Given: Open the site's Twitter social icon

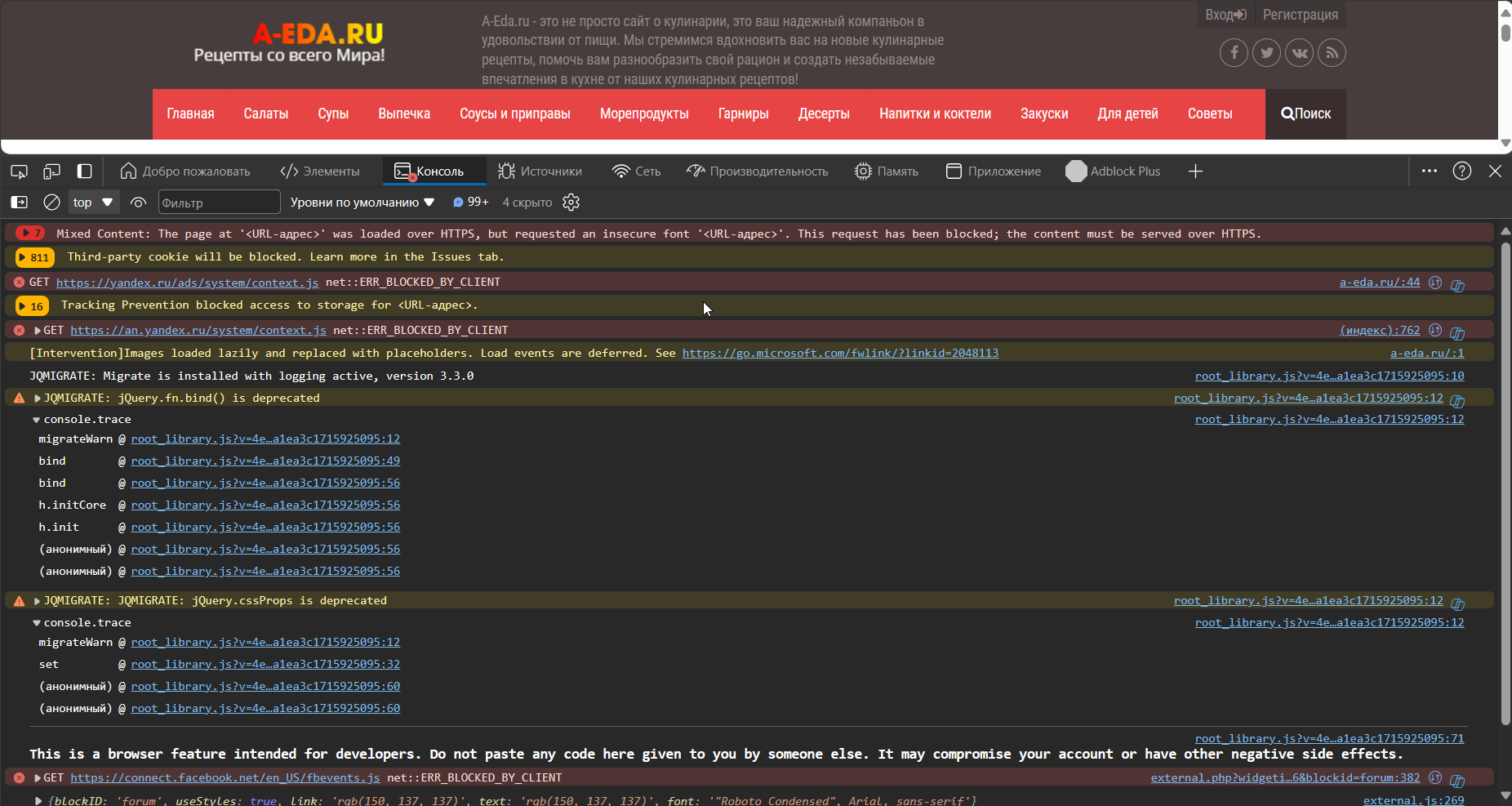Looking at the screenshot, I should [x=1266, y=53].
